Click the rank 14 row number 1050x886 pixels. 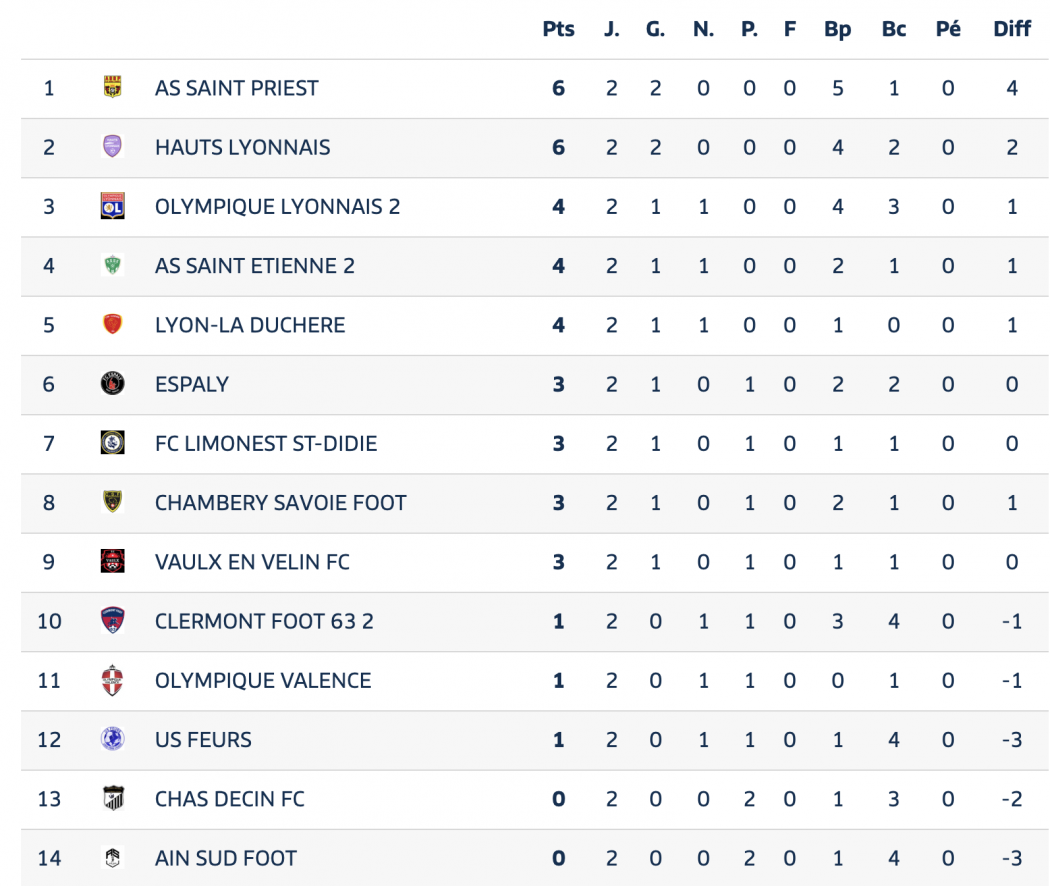point(49,858)
